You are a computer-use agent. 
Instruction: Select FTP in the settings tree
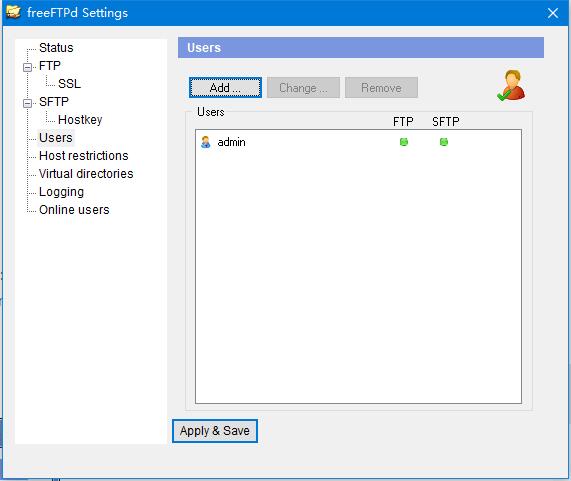(x=50, y=66)
